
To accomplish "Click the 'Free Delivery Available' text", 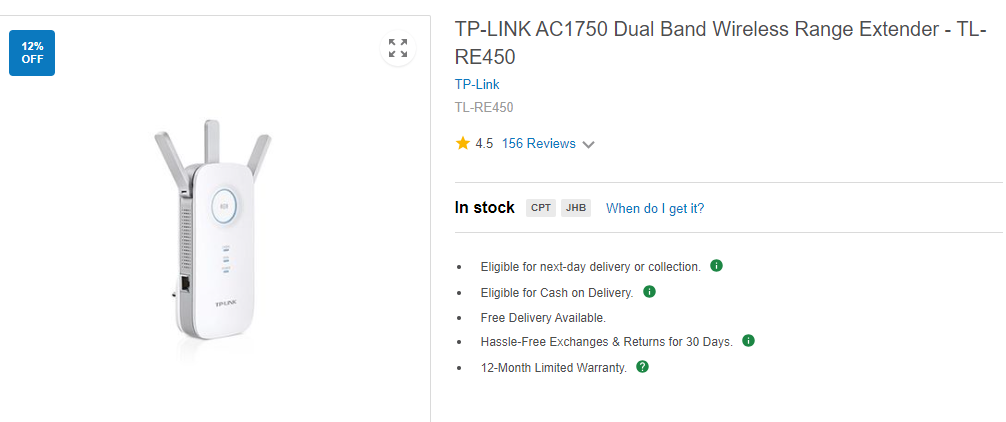I will [x=543, y=317].
